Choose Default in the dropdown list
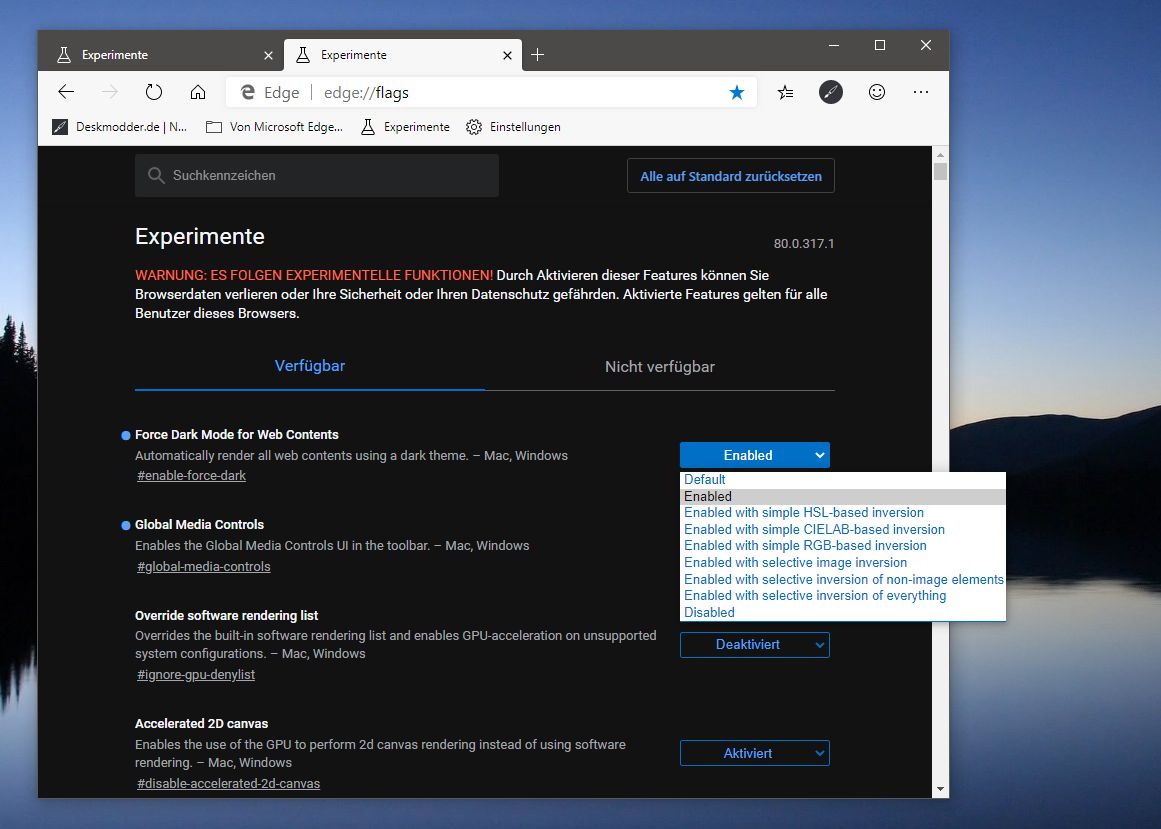Image resolution: width=1161 pixels, height=829 pixels. [843, 480]
